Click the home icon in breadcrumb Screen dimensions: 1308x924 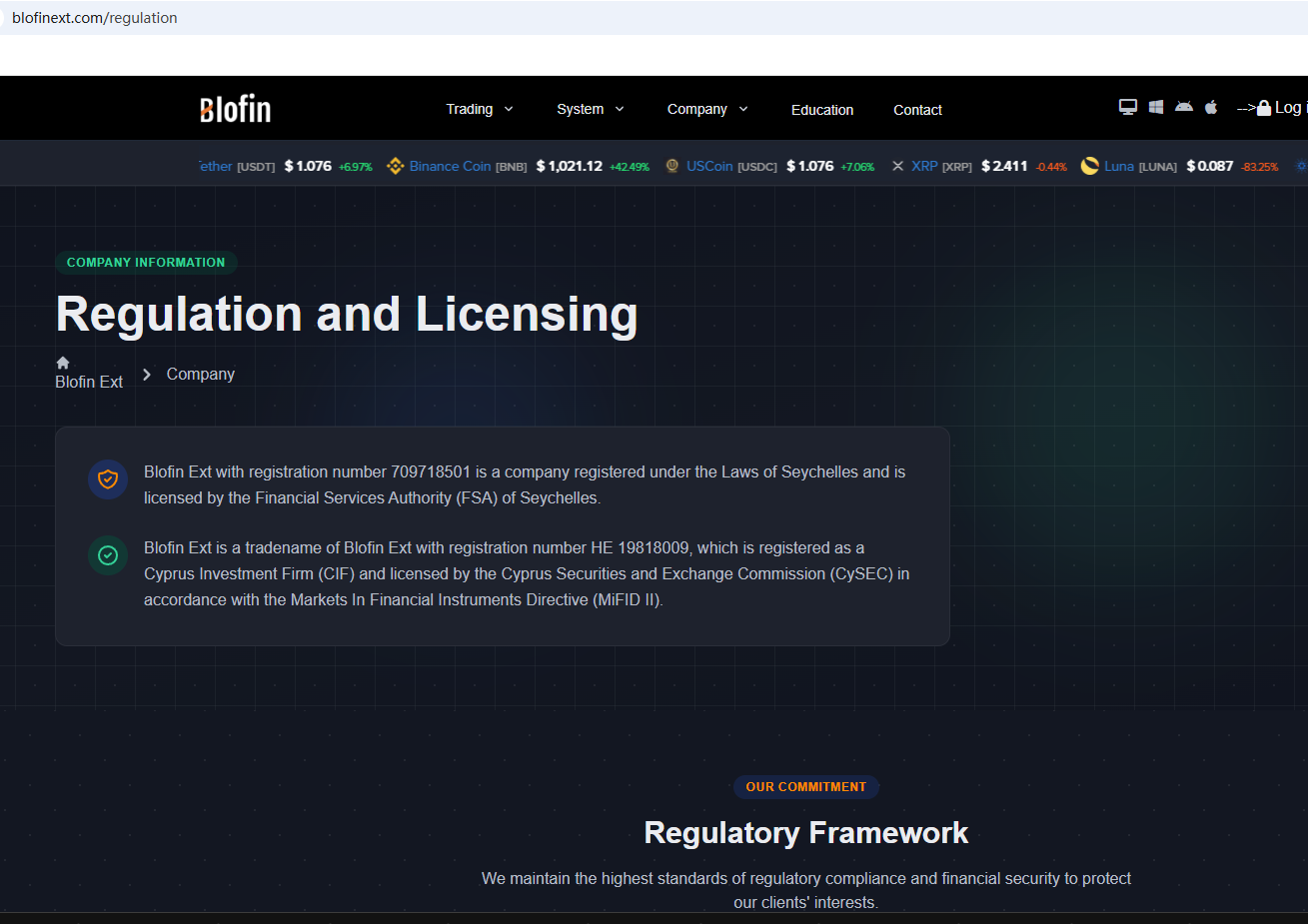[63, 363]
